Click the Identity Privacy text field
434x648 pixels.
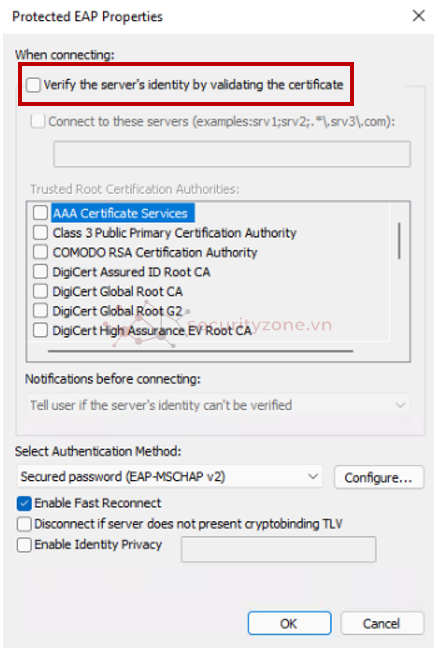point(278,549)
